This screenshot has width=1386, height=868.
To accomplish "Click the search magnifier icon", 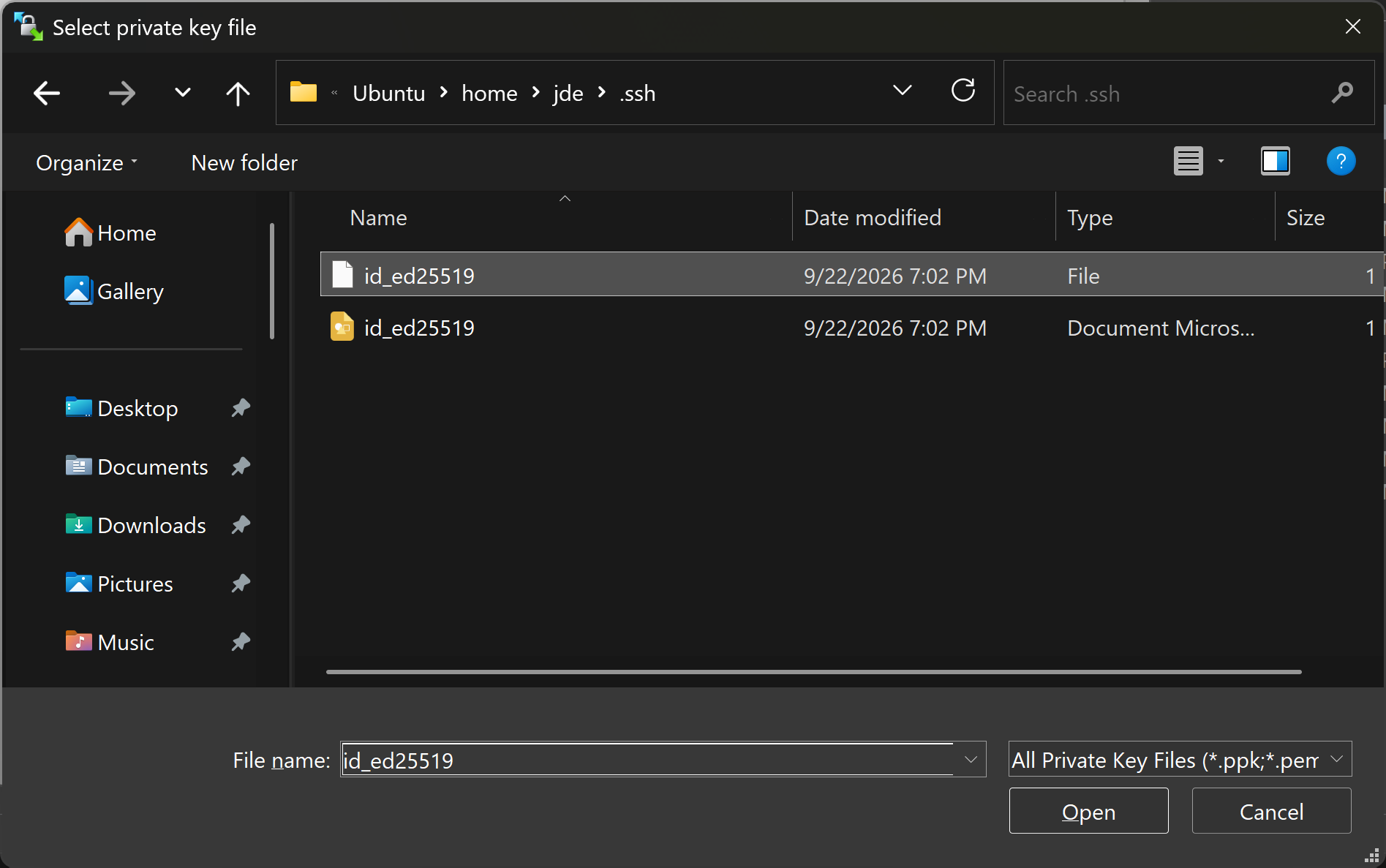I will point(1342,93).
